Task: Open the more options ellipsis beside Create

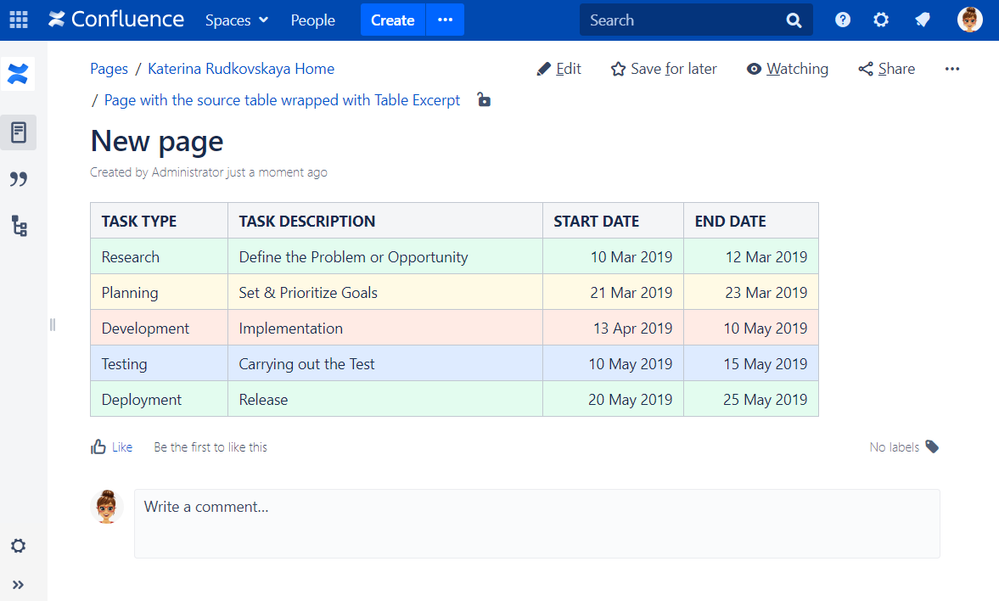Action: pos(445,20)
